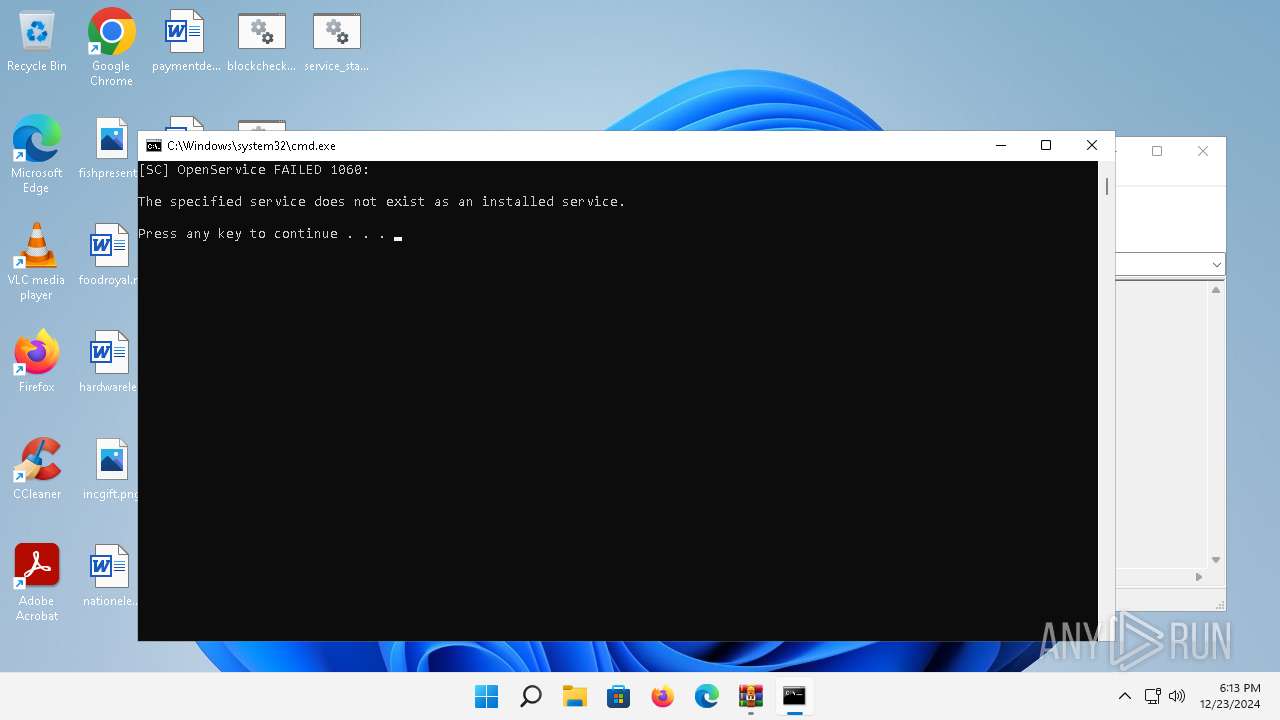Image resolution: width=1280 pixels, height=720 pixels.
Task: Open the Windows Start menu
Action: [x=486, y=696]
